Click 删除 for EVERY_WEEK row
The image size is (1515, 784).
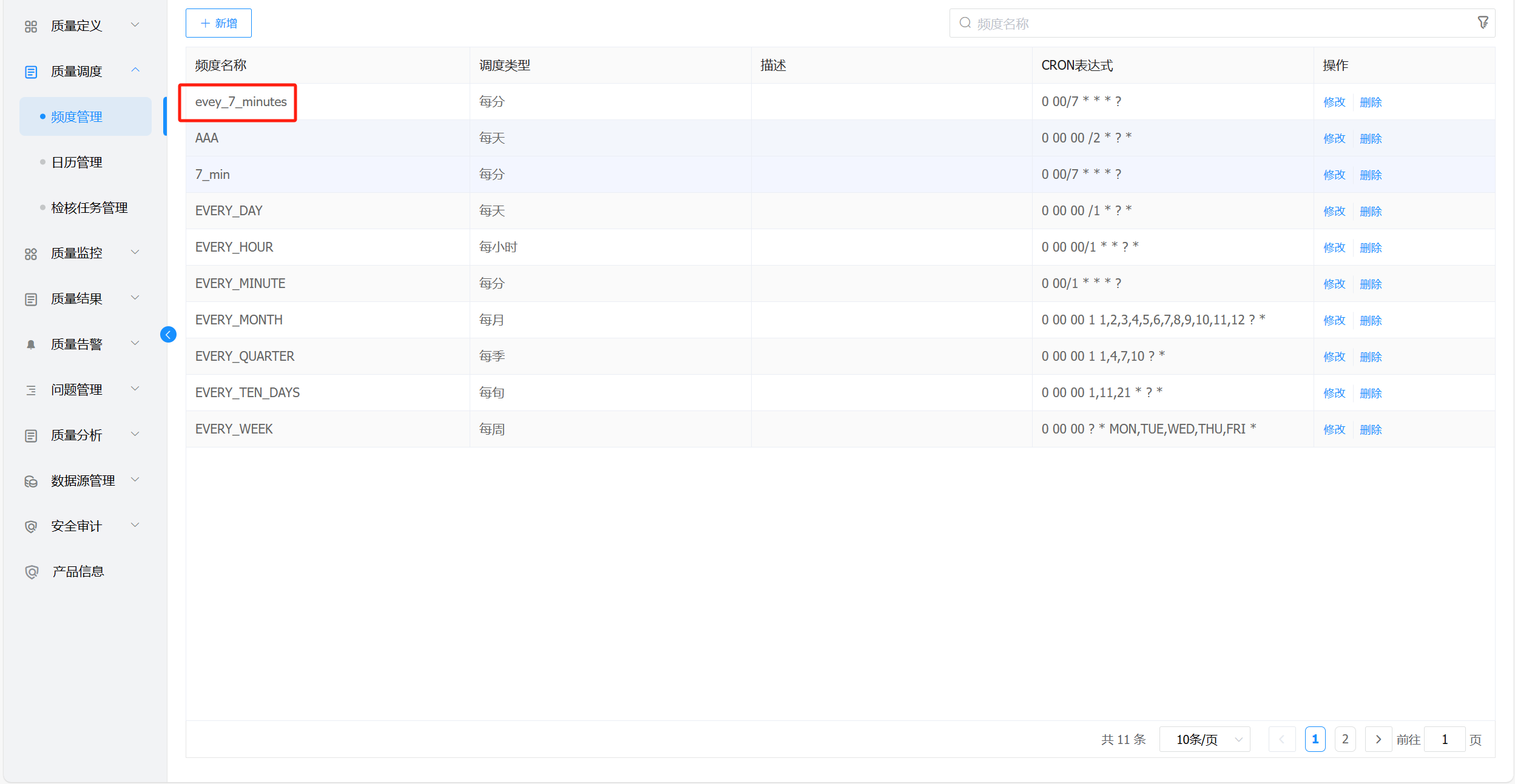pyautogui.click(x=1370, y=429)
